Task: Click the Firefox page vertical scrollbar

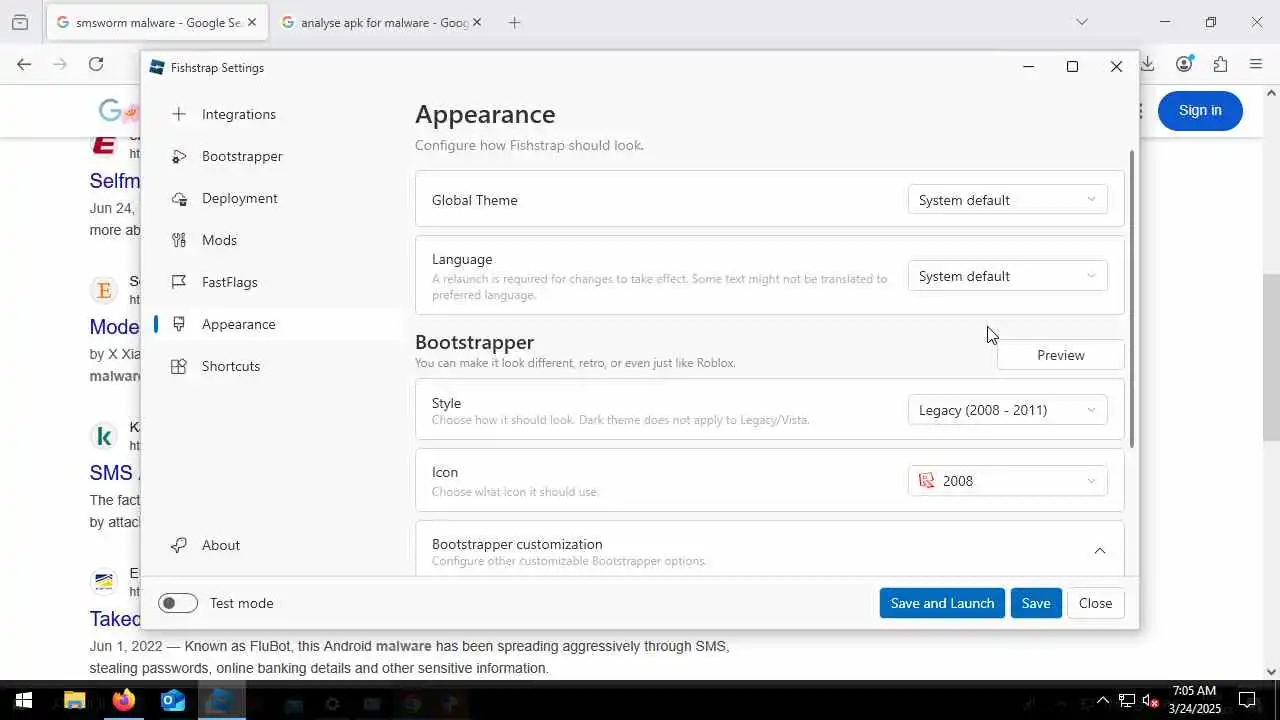Action: coord(1271,357)
